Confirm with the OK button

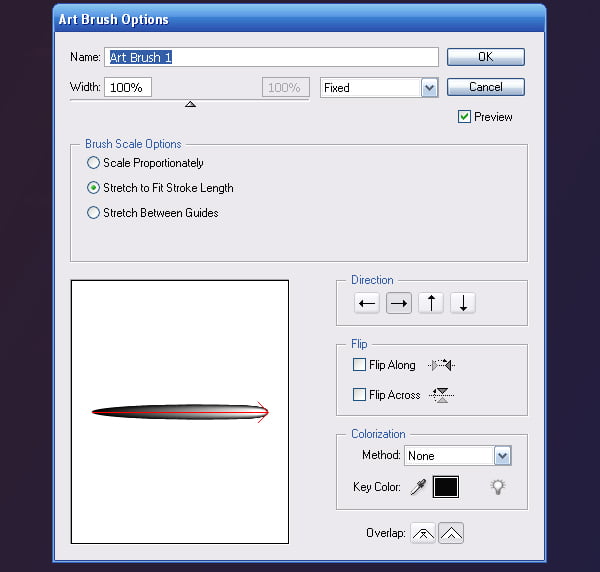[x=486, y=57]
